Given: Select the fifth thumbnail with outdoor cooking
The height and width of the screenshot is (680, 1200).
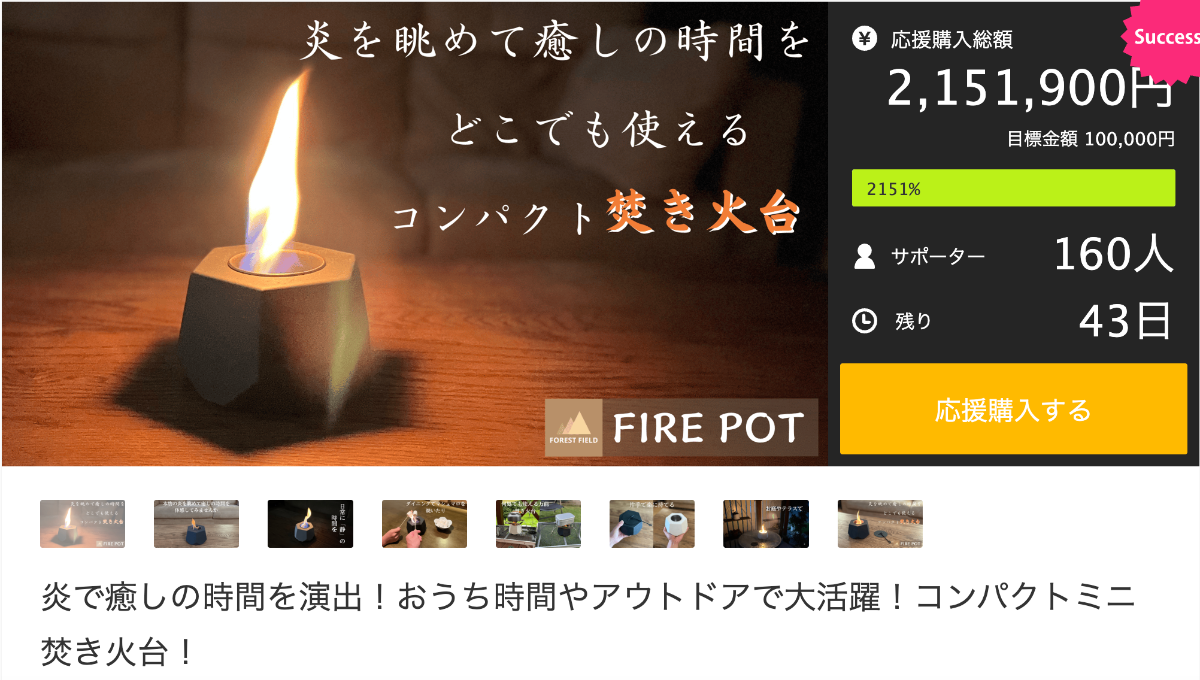Looking at the screenshot, I should [538, 524].
